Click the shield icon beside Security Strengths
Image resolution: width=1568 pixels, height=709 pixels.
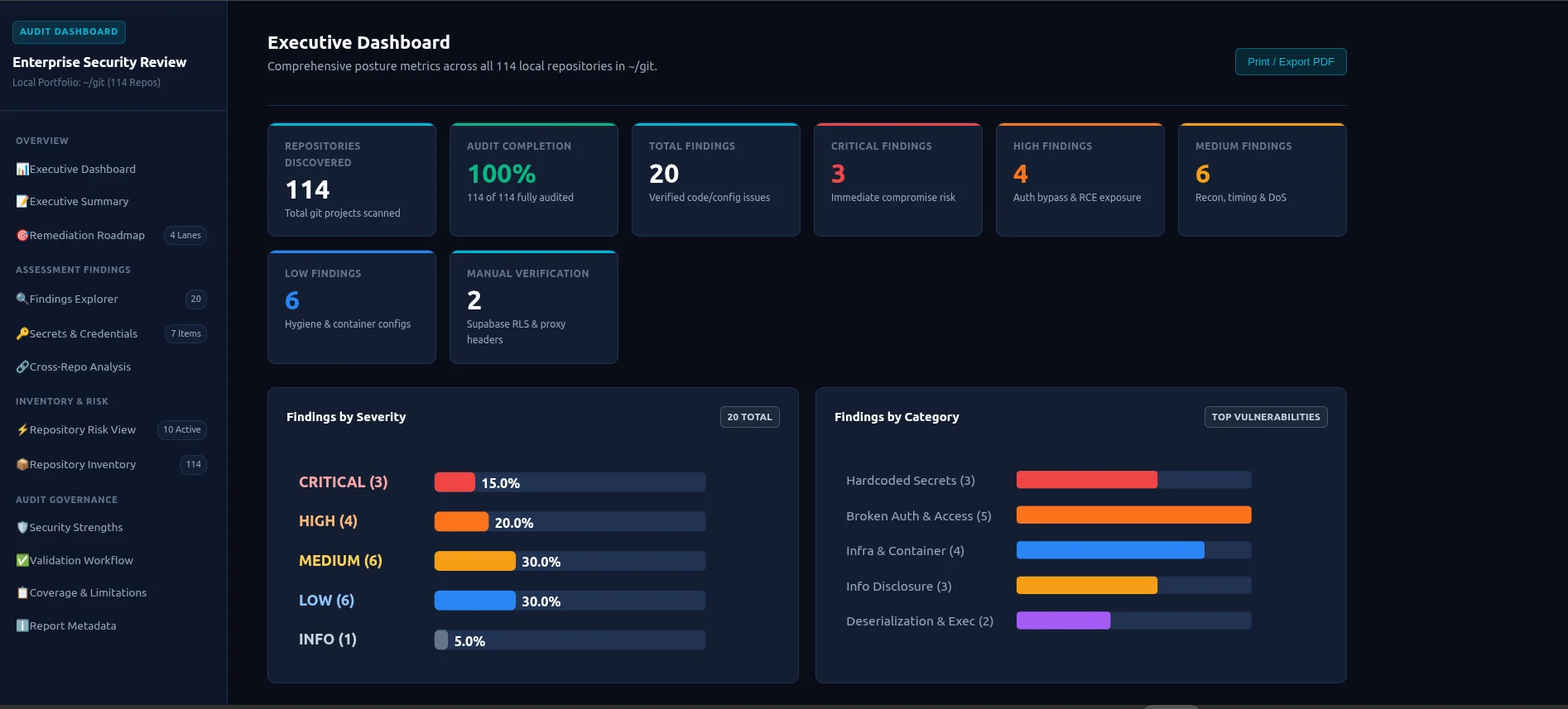tap(22, 527)
